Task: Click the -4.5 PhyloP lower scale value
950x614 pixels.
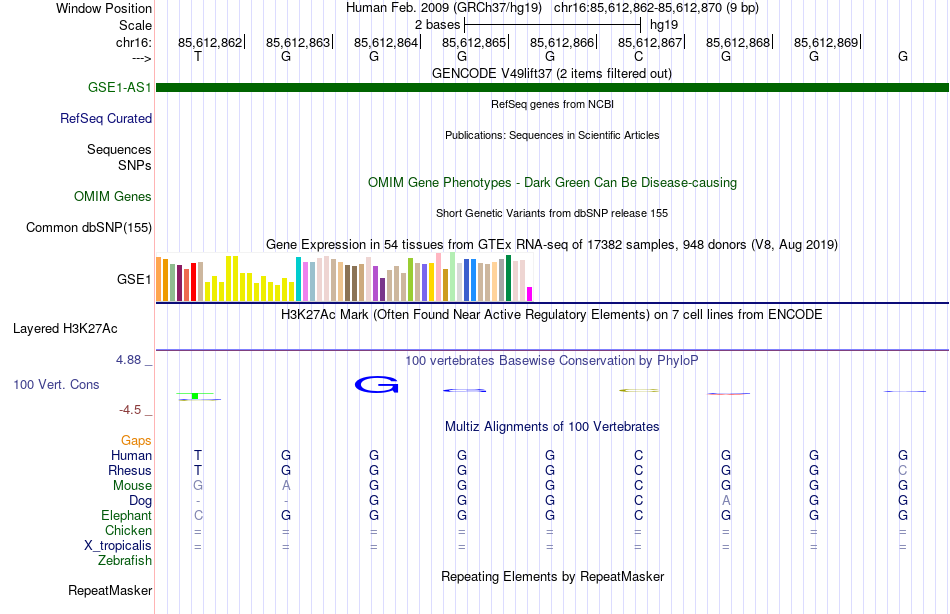Action: click(130, 410)
